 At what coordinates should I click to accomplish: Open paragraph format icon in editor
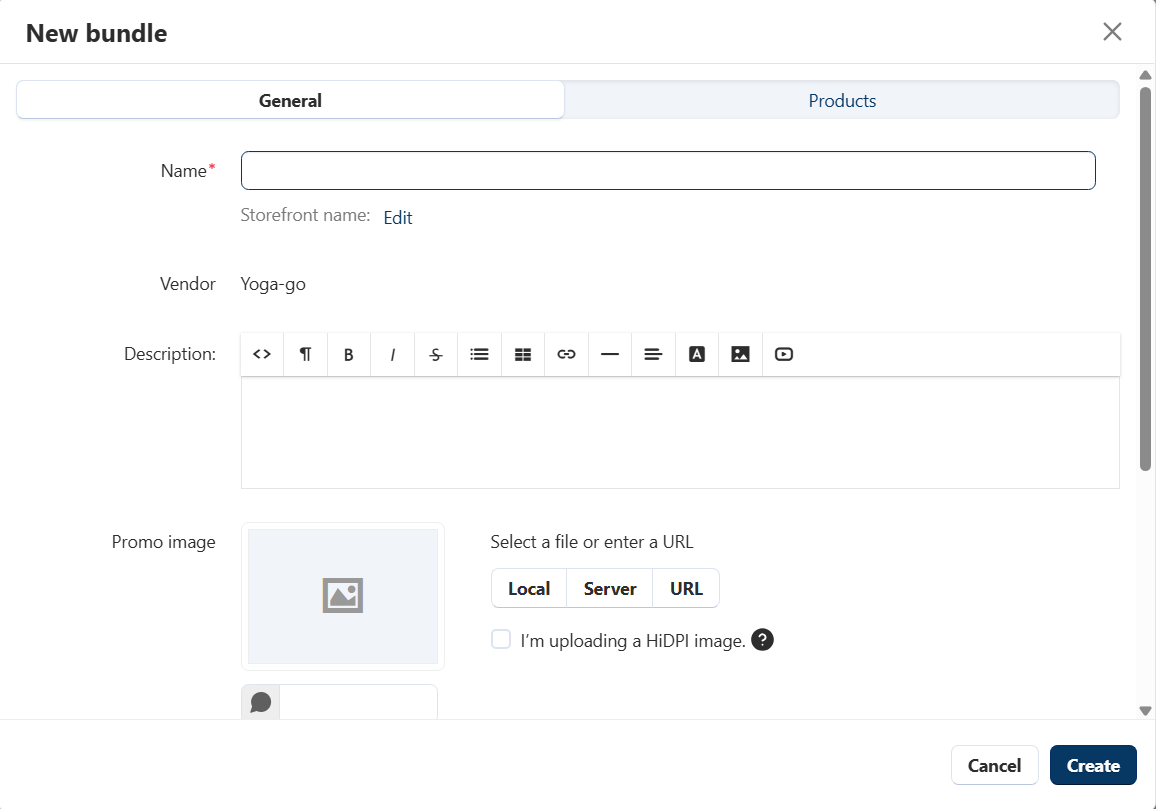[306, 354]
